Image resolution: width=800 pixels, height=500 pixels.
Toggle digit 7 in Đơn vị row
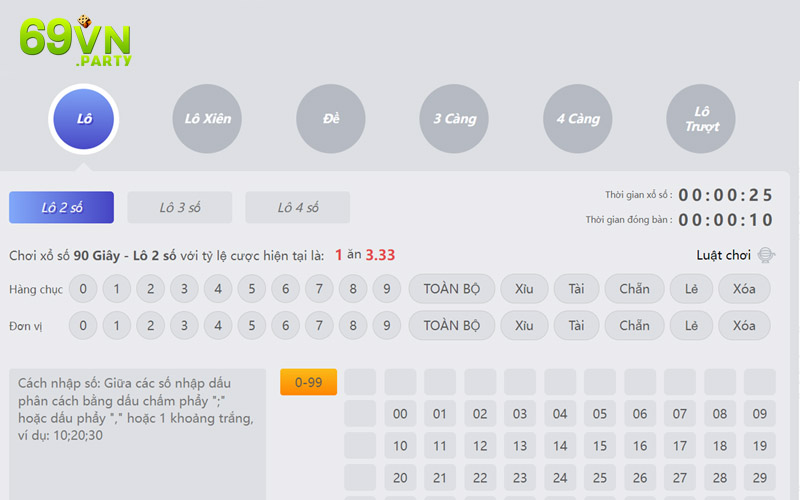[319, 325]
